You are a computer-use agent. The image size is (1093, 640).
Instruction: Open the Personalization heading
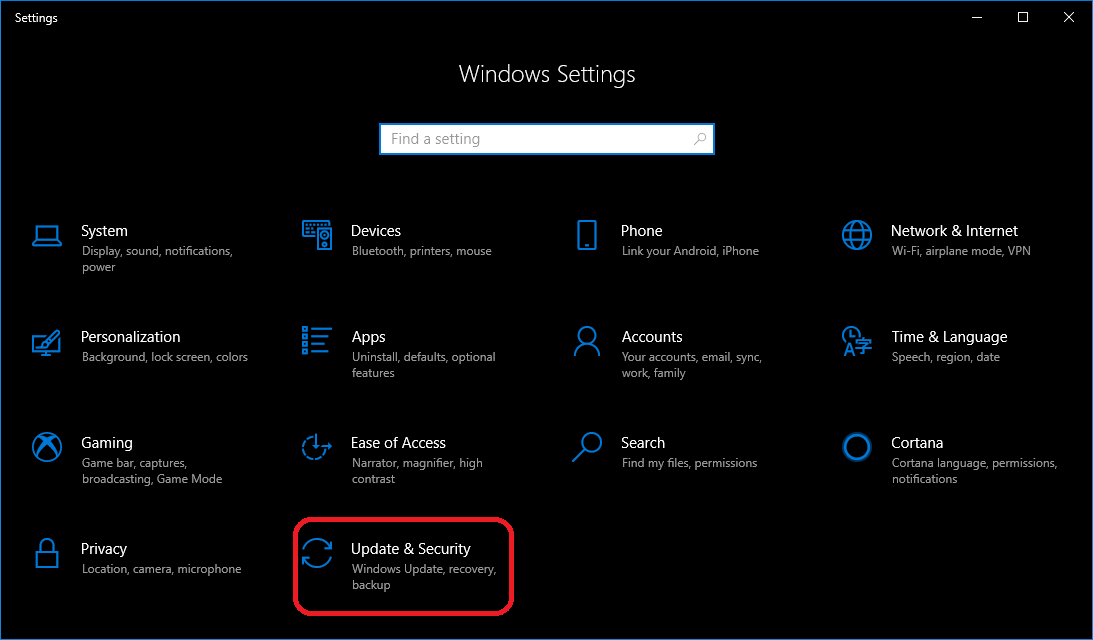[x=130, y=337]
